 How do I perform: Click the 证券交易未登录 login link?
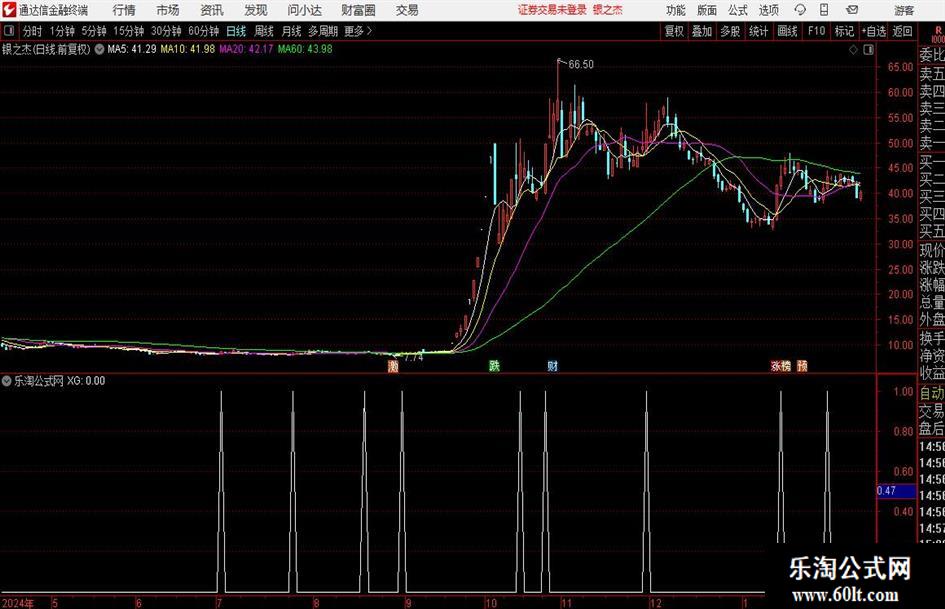(x=552, y=10)
